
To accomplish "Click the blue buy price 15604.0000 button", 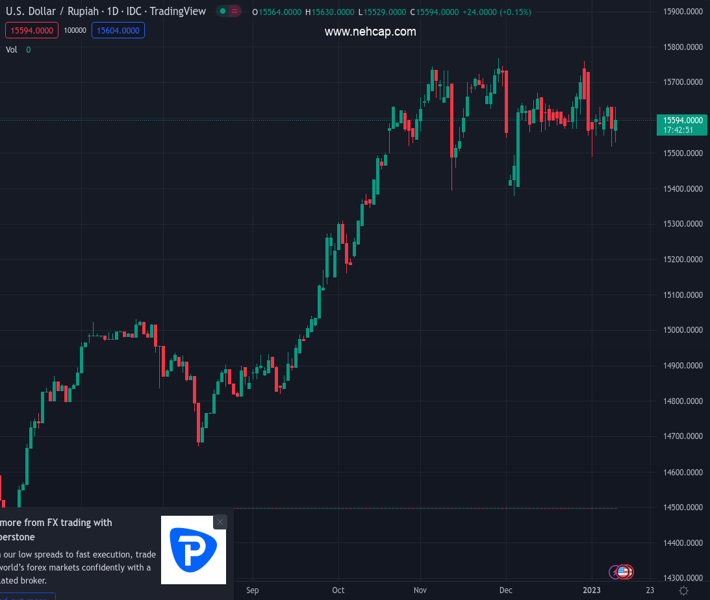I will [x=118, y=30].
